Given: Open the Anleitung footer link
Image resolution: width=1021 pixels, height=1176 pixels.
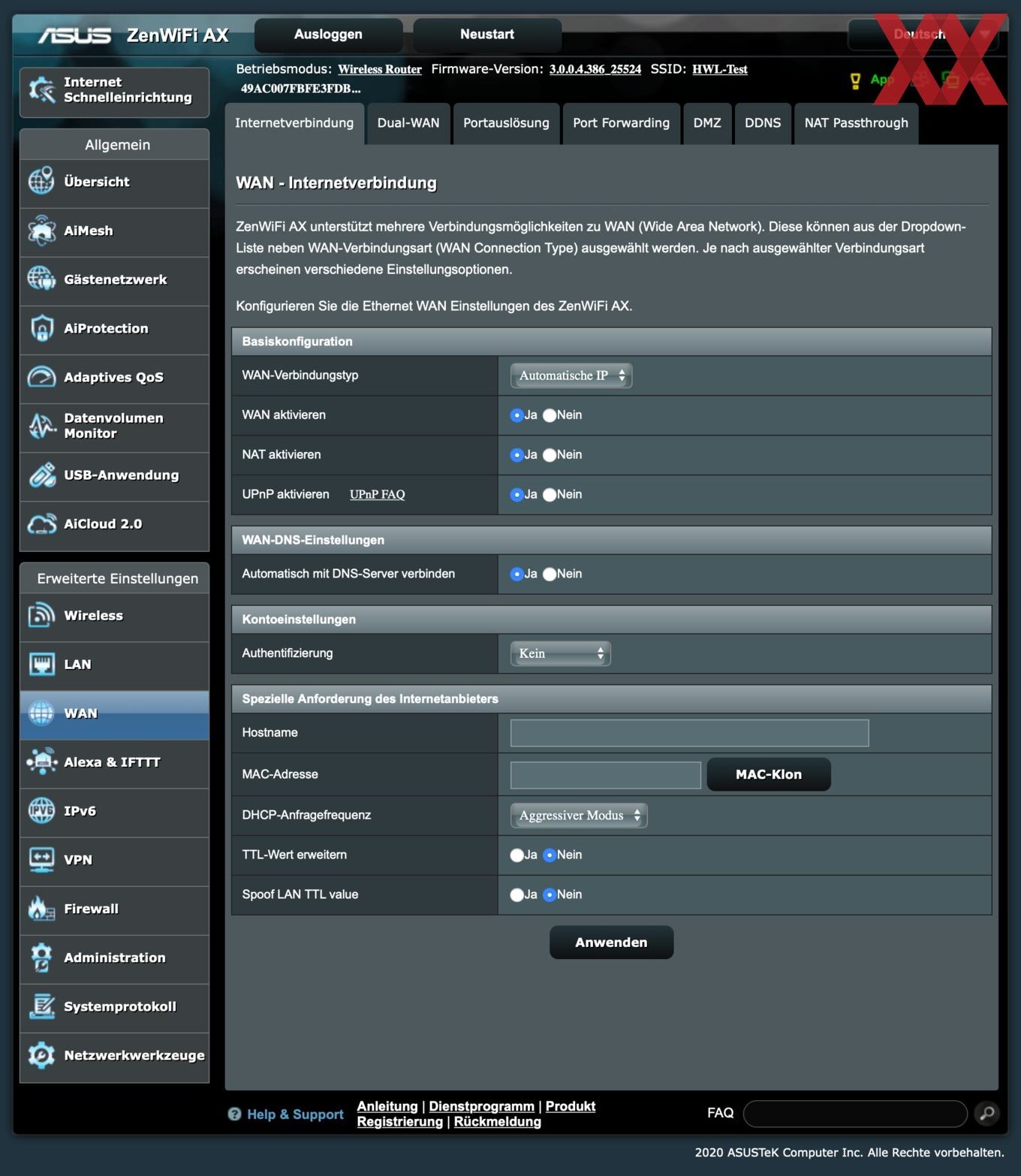Looking at the screenshot, I should pyautogui.click(x=387, y=1106).
